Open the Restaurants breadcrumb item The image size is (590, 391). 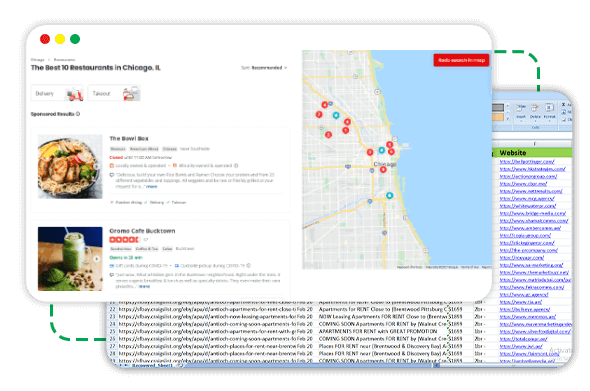pos(64,59)
